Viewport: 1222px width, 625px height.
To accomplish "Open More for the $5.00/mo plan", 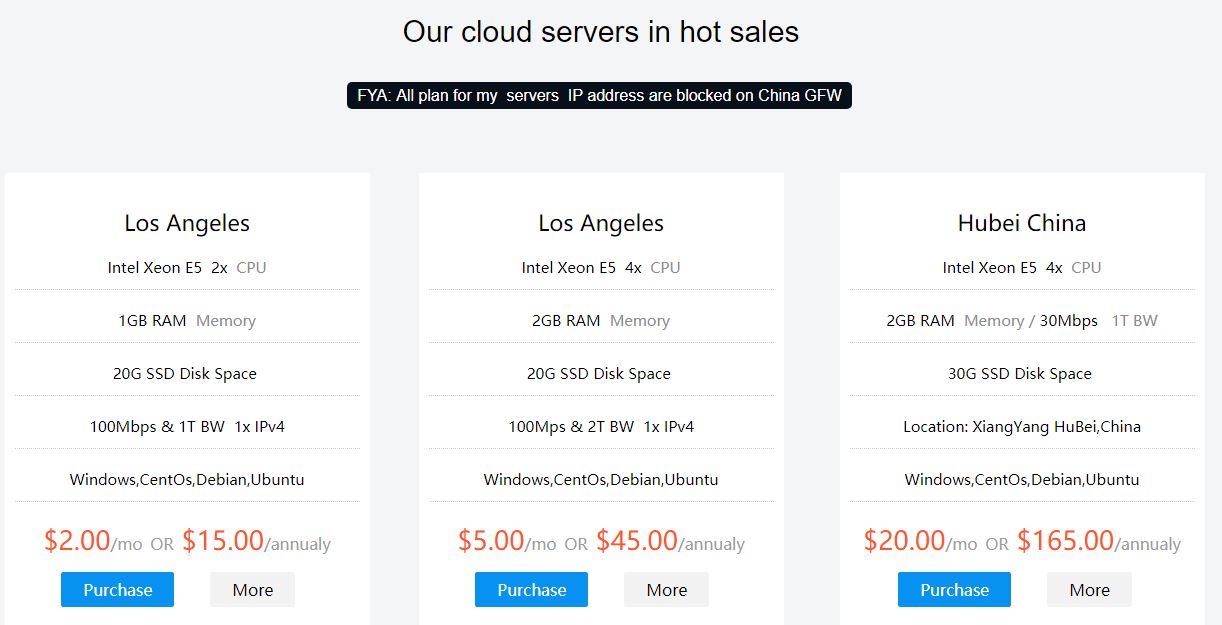I will [666, 590].
